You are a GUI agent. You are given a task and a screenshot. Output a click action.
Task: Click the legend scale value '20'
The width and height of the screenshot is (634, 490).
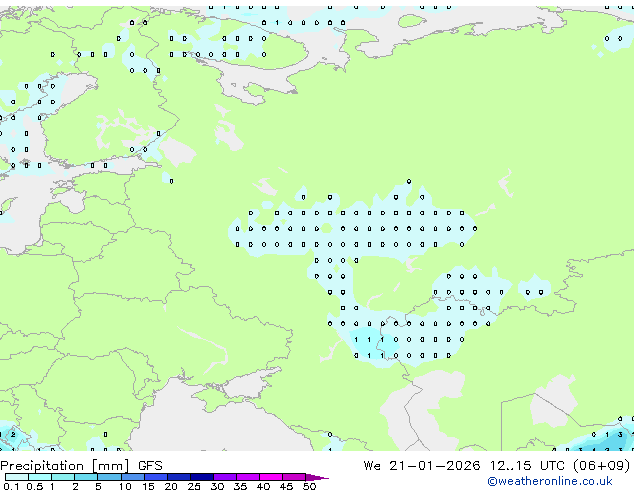coord(170,487)
